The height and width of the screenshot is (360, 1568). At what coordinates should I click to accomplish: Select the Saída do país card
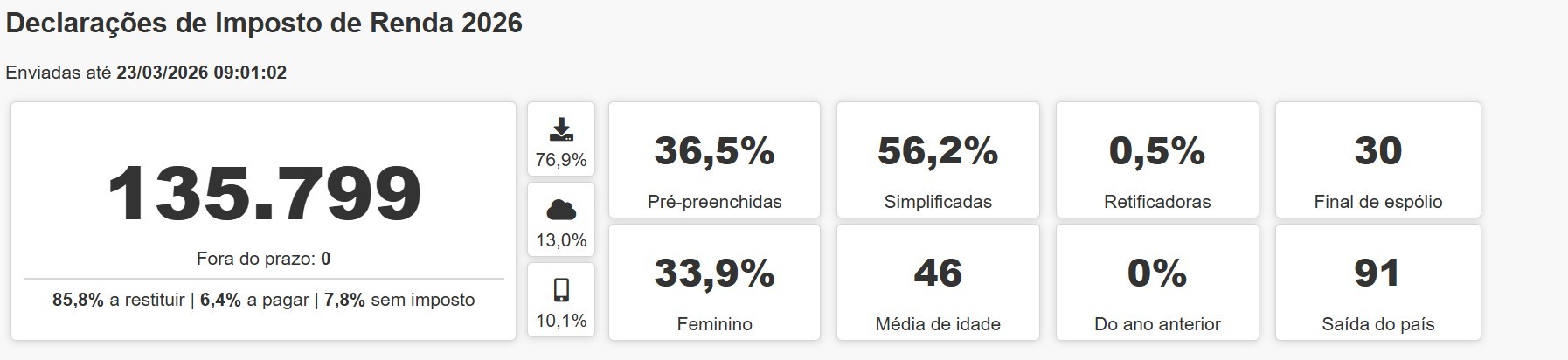pos(1377,282)
